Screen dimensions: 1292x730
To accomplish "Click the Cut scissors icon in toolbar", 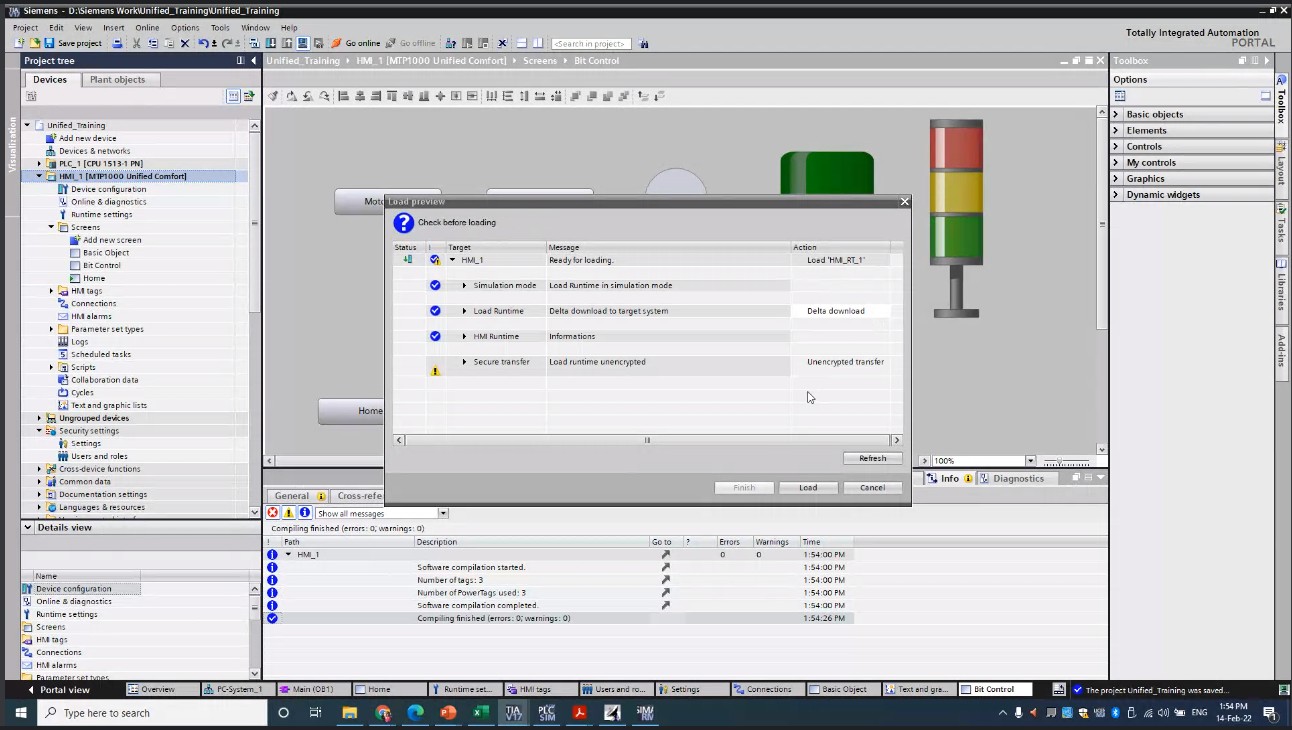I will 137,43.
